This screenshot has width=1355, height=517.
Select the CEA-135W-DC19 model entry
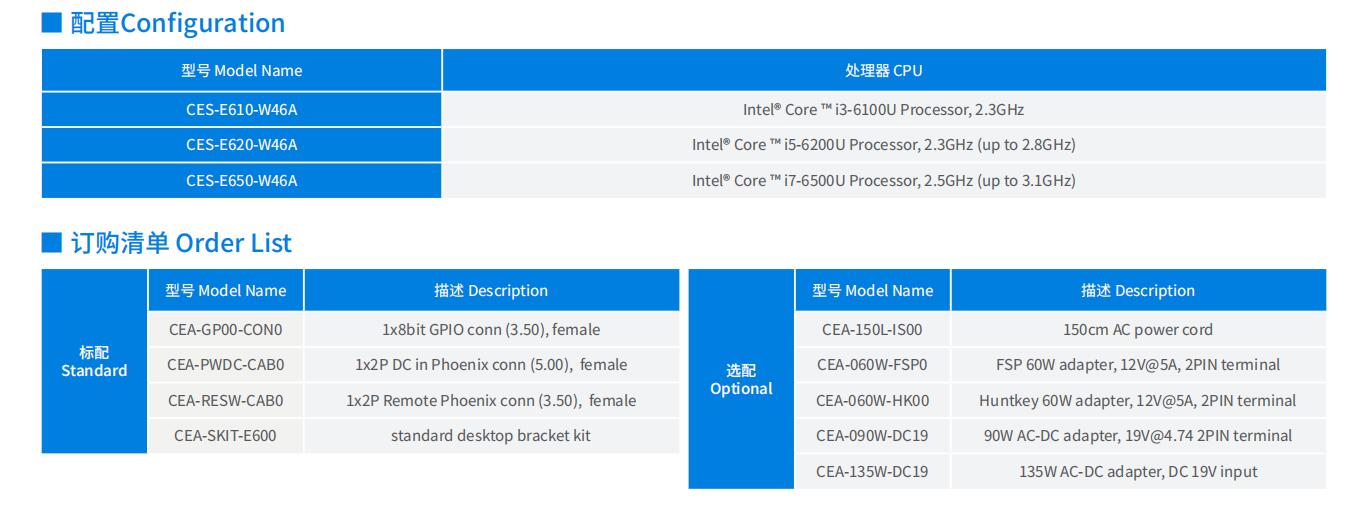click(x=872, y=472)
